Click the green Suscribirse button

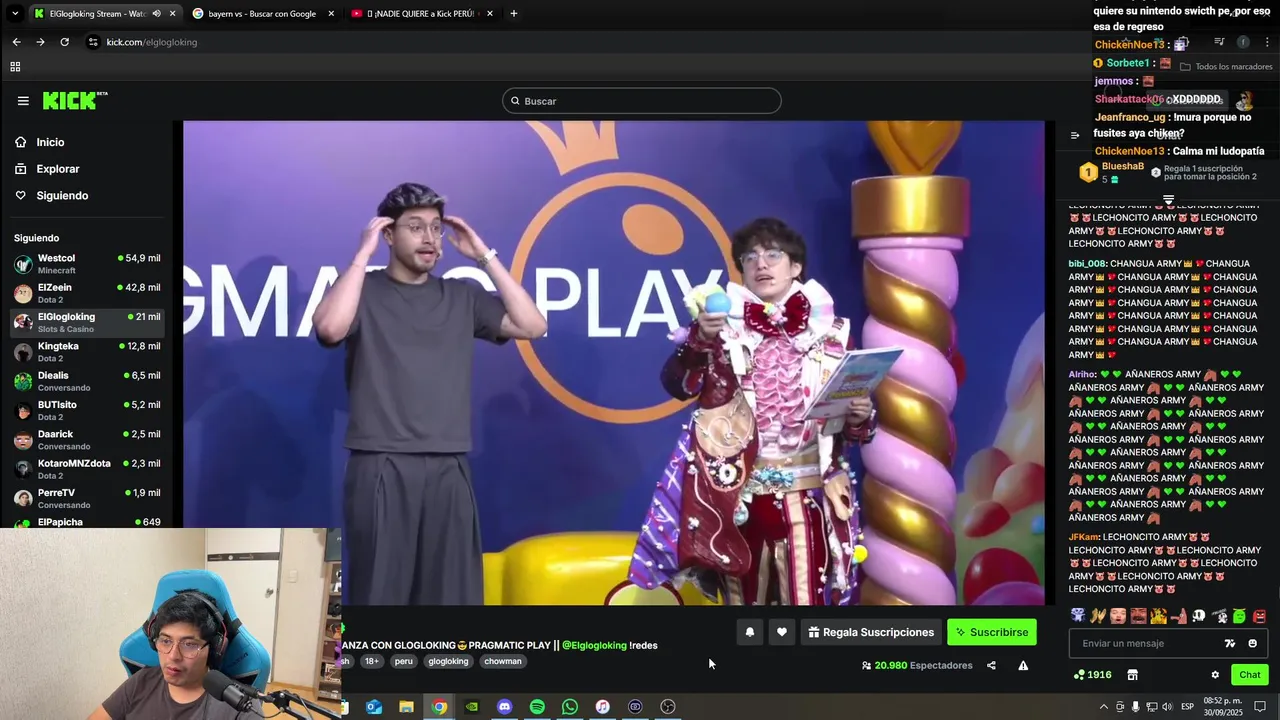point(992,632)
